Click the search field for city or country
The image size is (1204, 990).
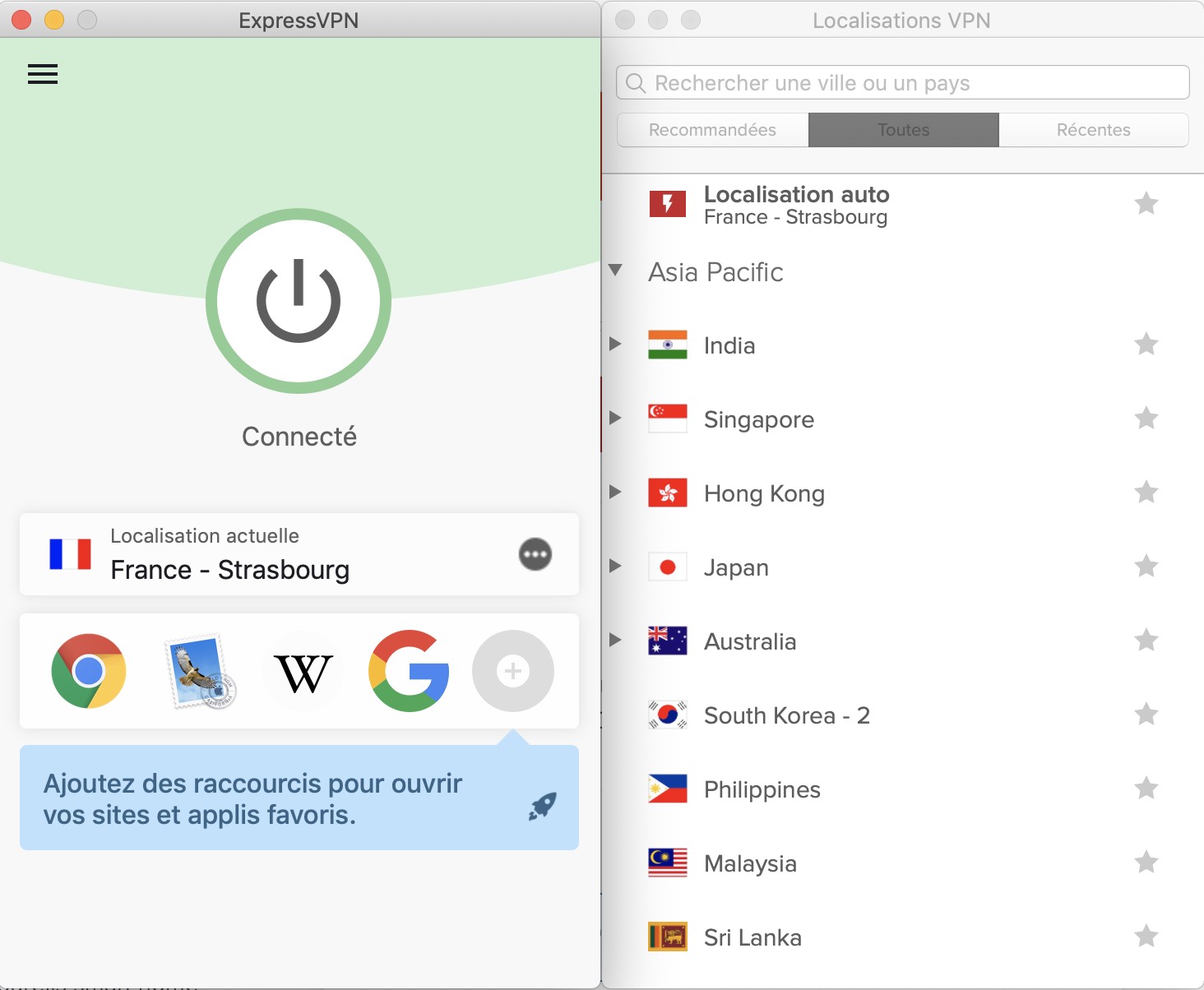pos(903,83)
